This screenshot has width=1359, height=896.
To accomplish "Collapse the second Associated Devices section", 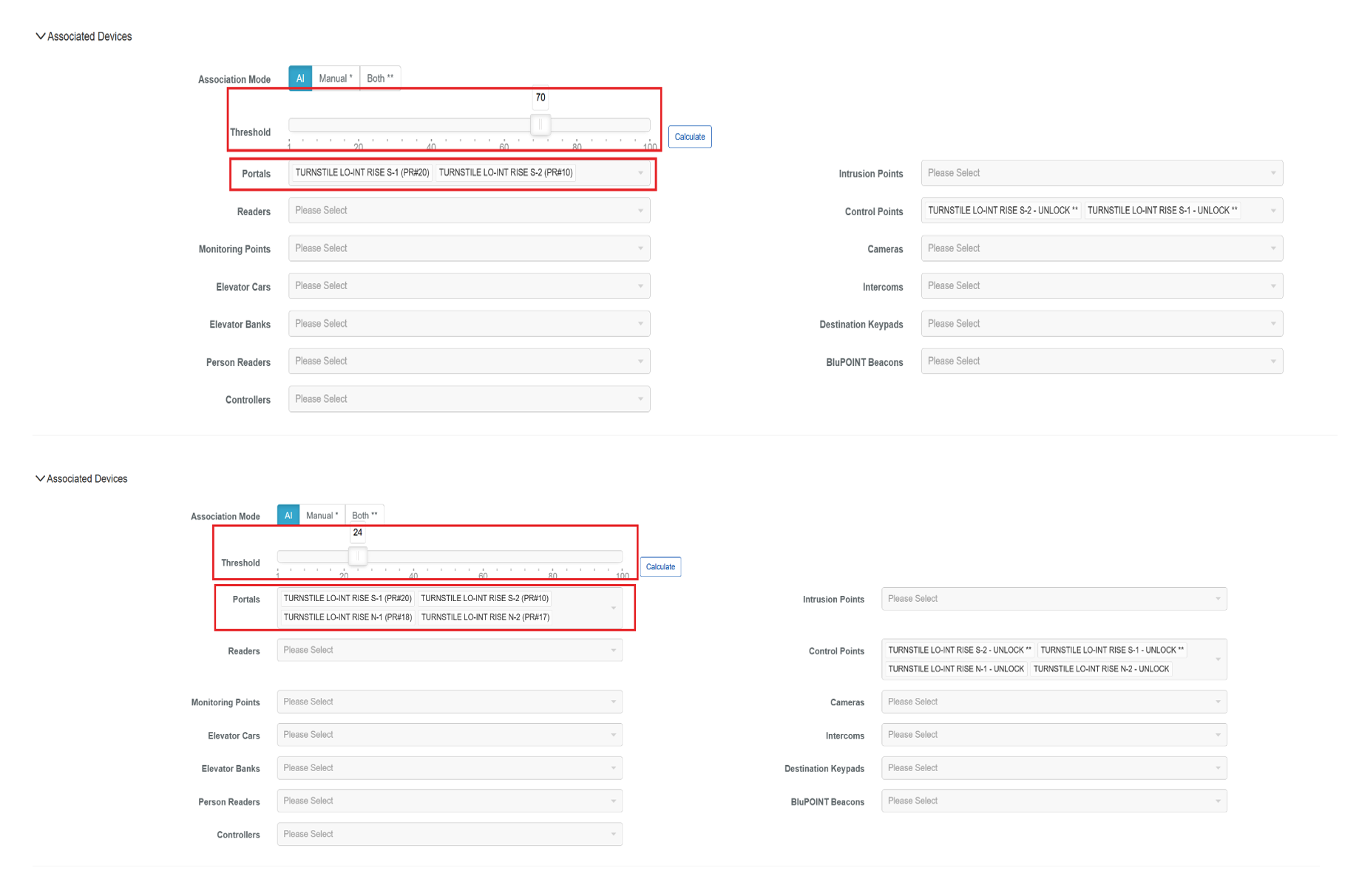I will tap(40, 478).
